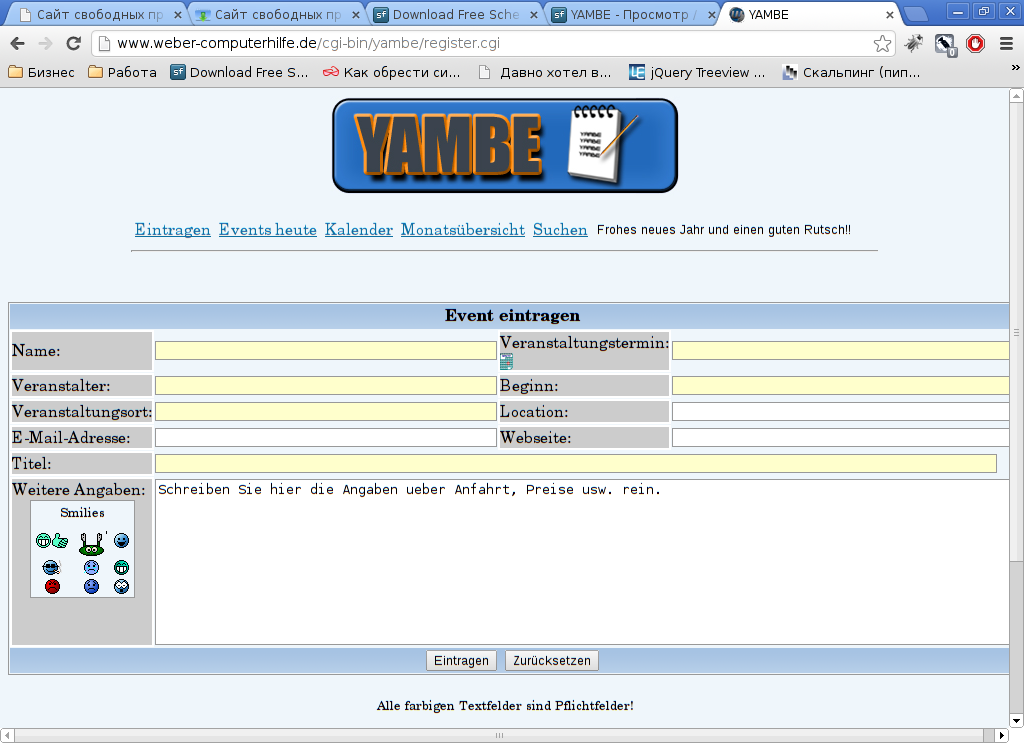
Task: Click the vertical scrollbar down arrow
Action: [1016, 721]
